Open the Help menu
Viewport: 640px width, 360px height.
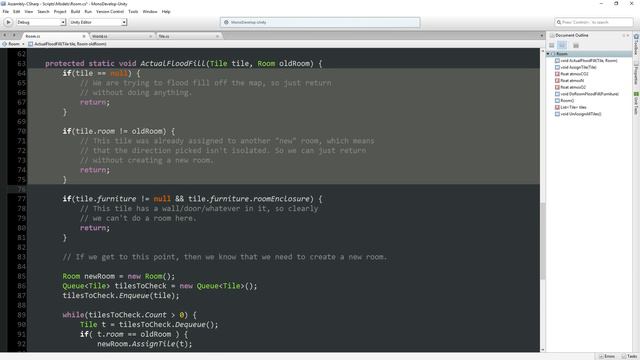[x=166, y=11]
